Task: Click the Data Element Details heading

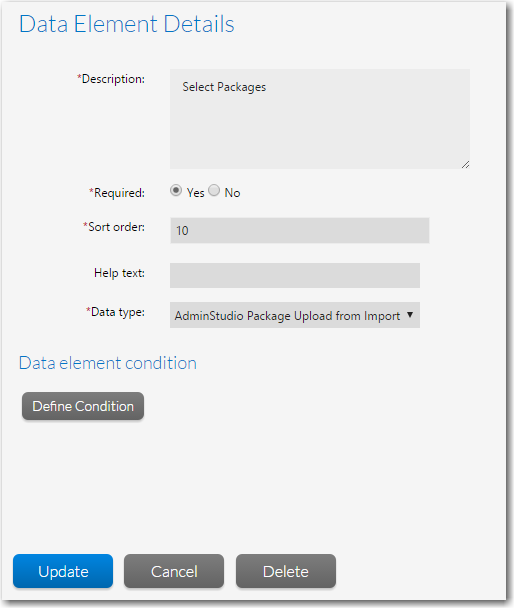Action: [x=127, y=24]
